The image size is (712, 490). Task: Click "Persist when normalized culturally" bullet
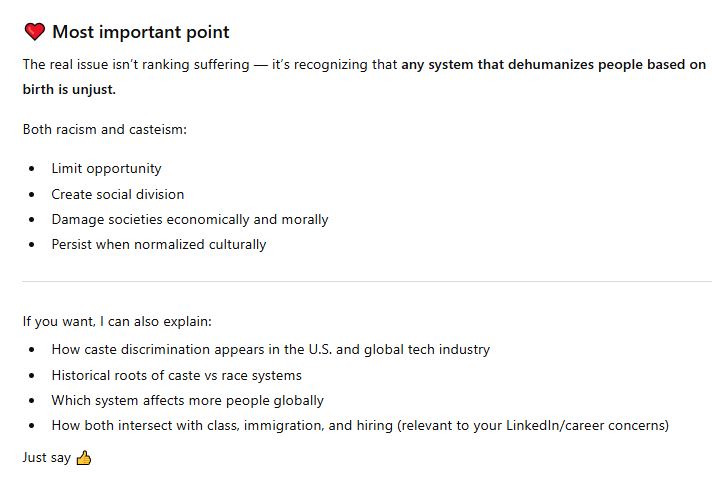tap(159, 244)
